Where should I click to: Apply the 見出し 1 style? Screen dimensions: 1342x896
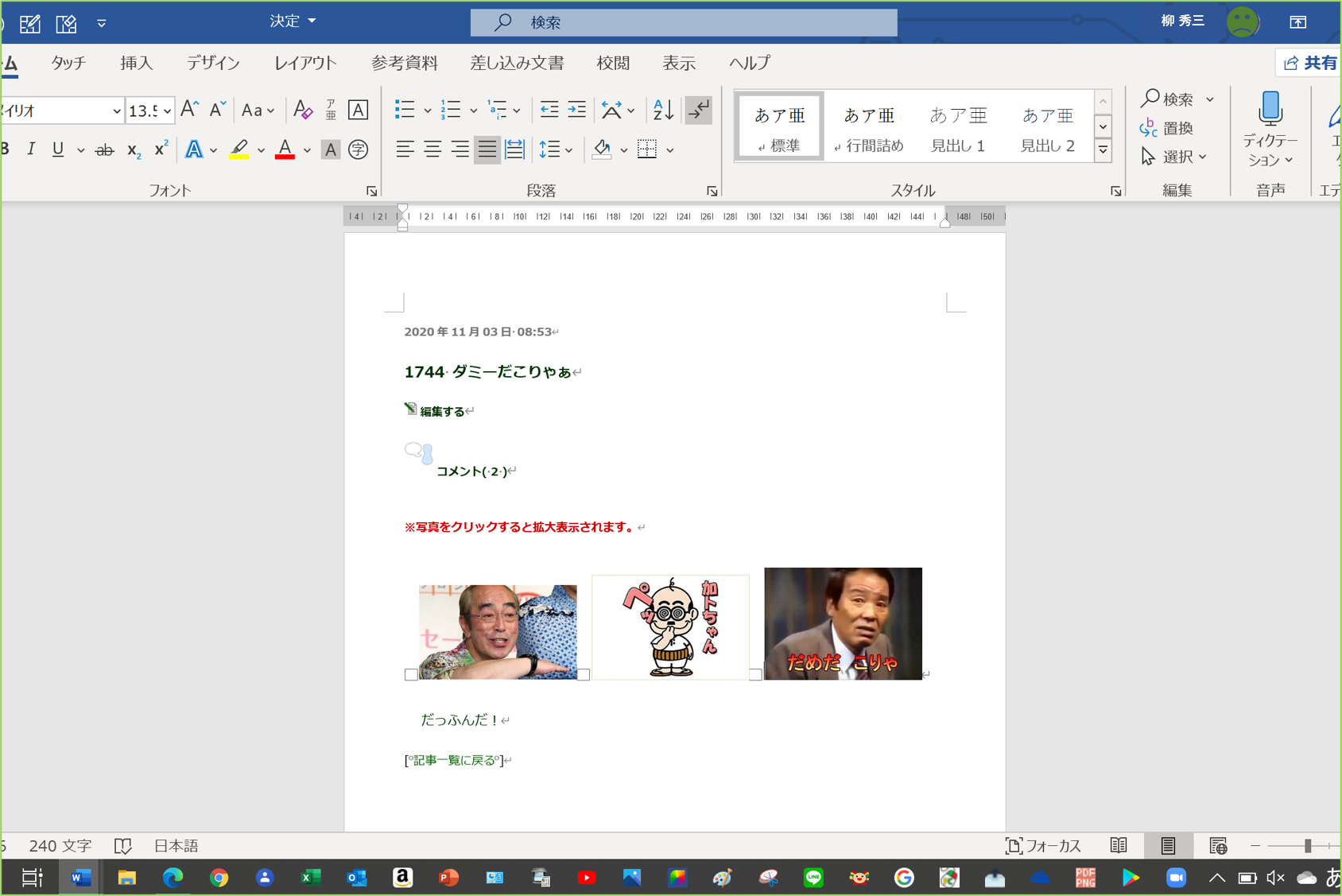tap(958, 128)
